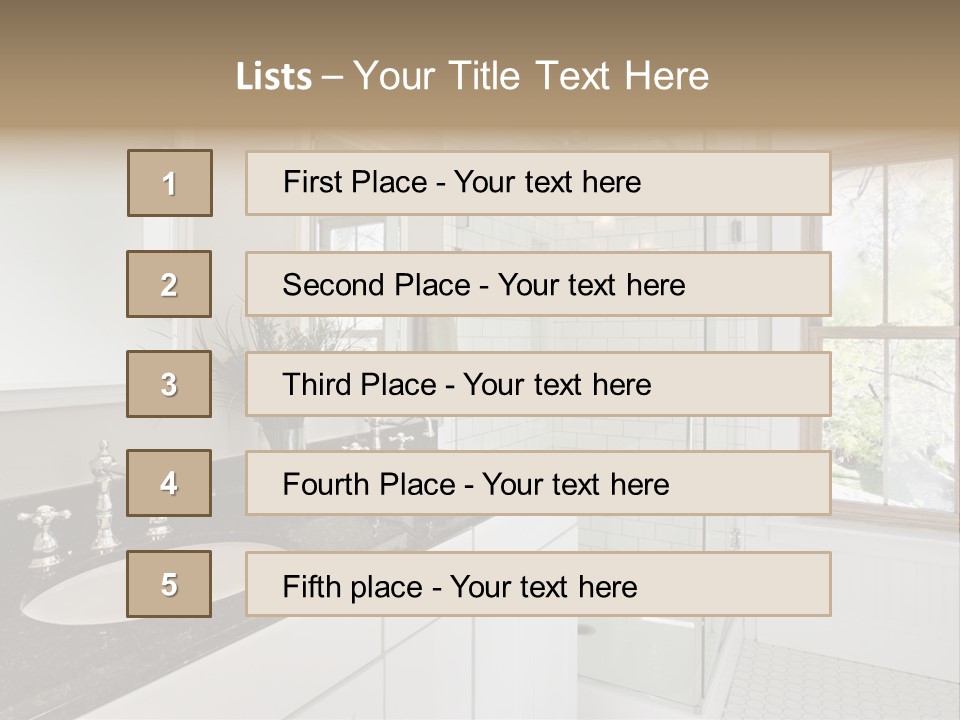Click the number 5 box

click(x=169, y=584)
